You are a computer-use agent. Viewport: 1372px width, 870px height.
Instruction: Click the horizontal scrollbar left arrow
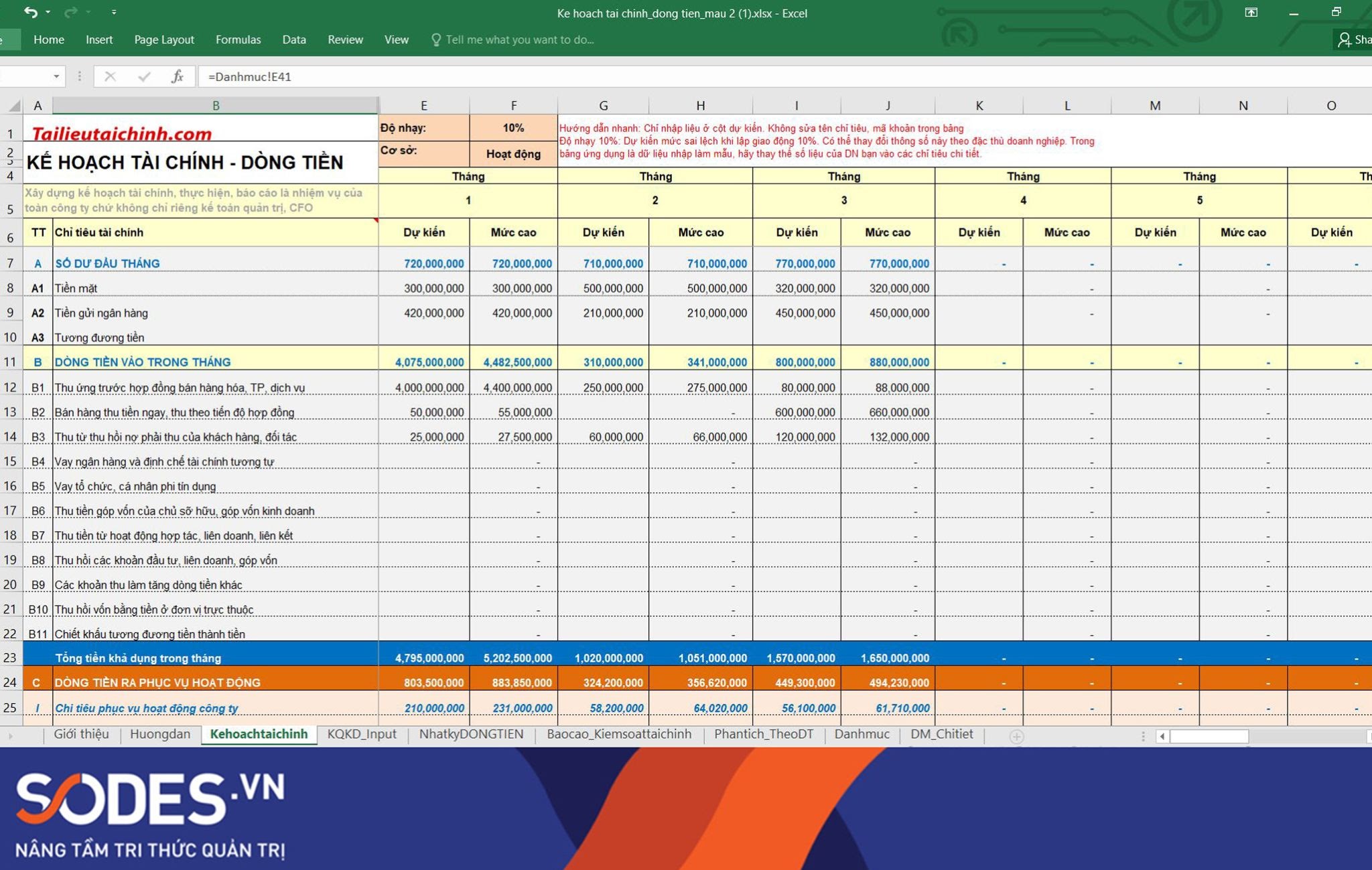[x=1162, y=736]
